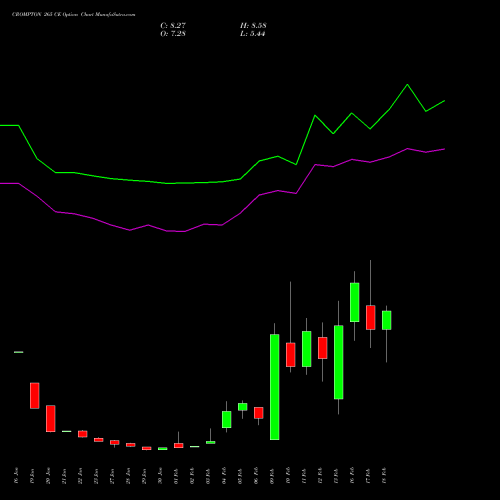Click the 18 Feb date label
Viewport: 500px width, 500px height.
385,476
